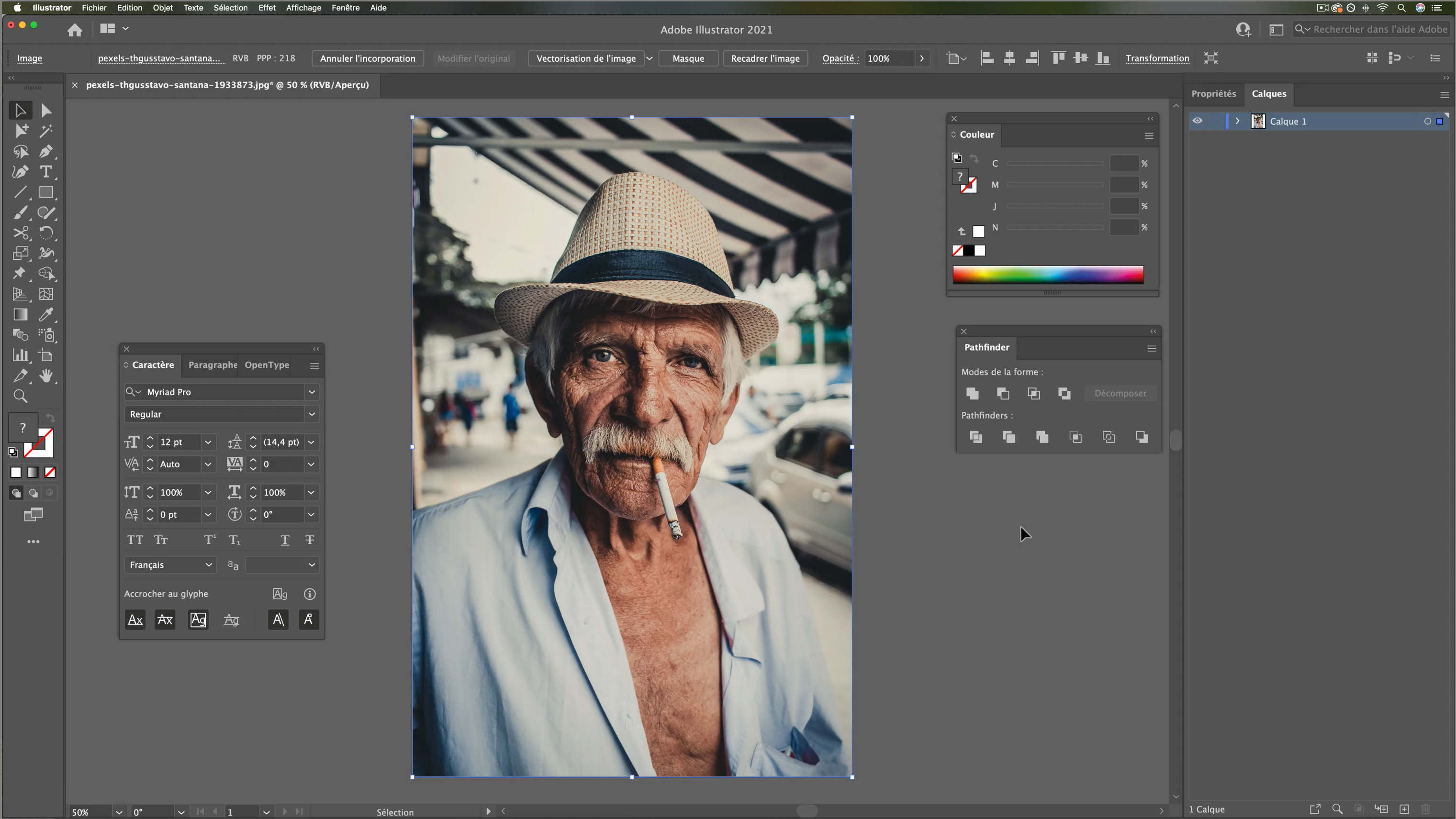Pick a color from the spectrum bar

tap(1048, 275)
